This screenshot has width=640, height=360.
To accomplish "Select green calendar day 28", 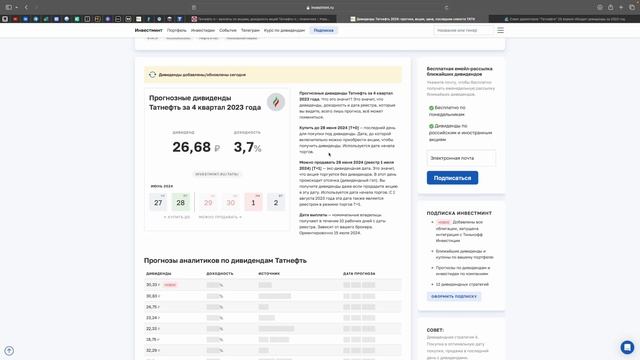I will coord(180,202).
